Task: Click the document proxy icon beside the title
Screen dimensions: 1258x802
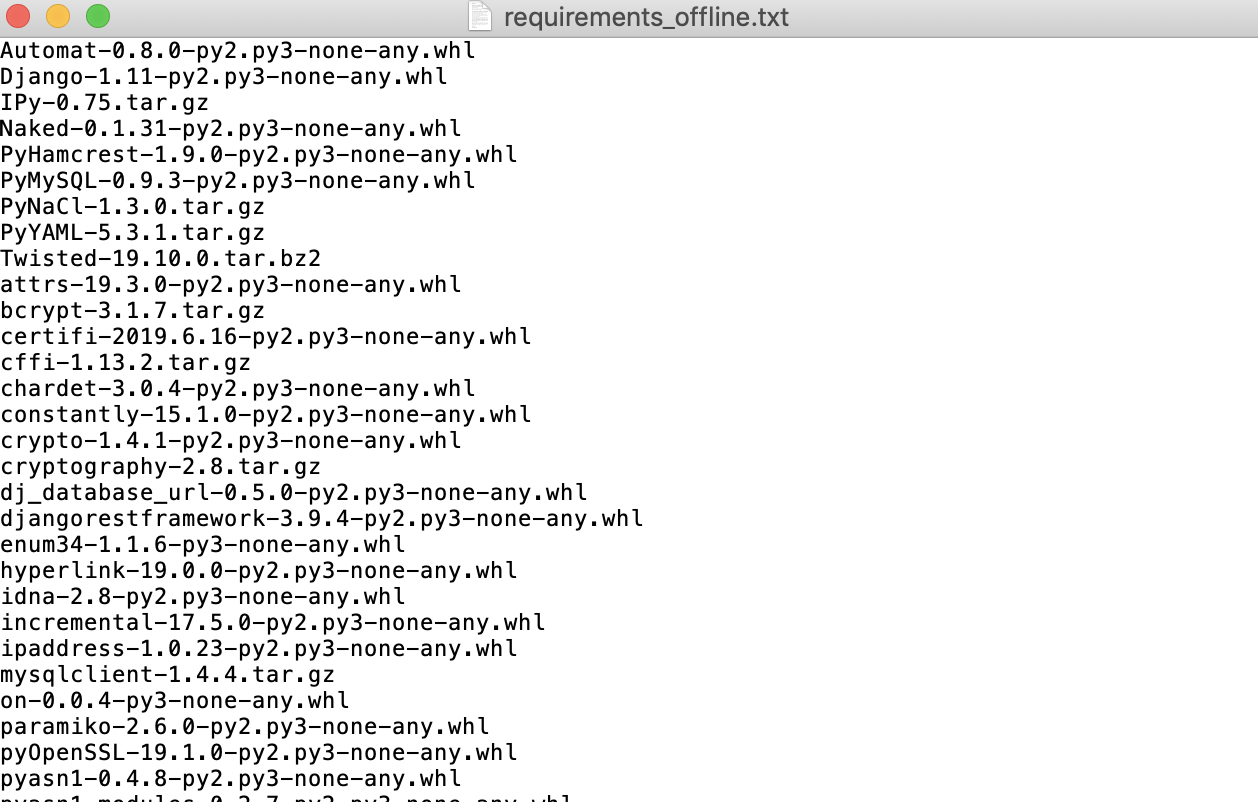Action: (481, 17)
